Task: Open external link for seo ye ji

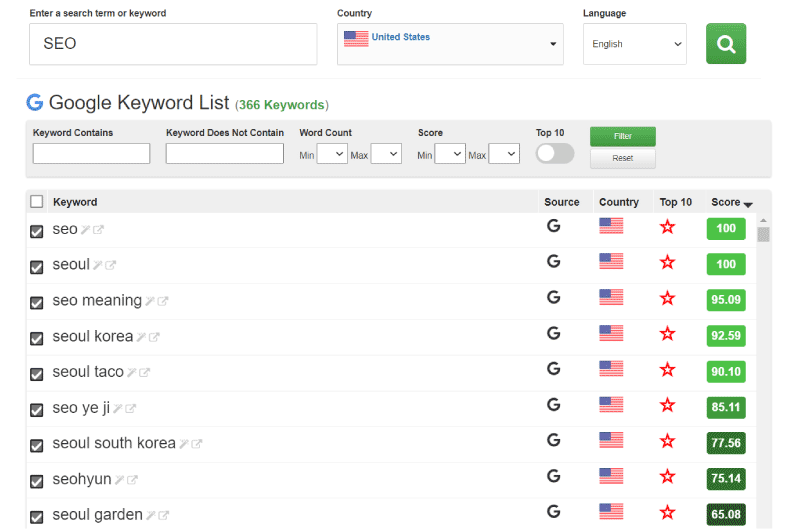Action: [x=131, y=409]
